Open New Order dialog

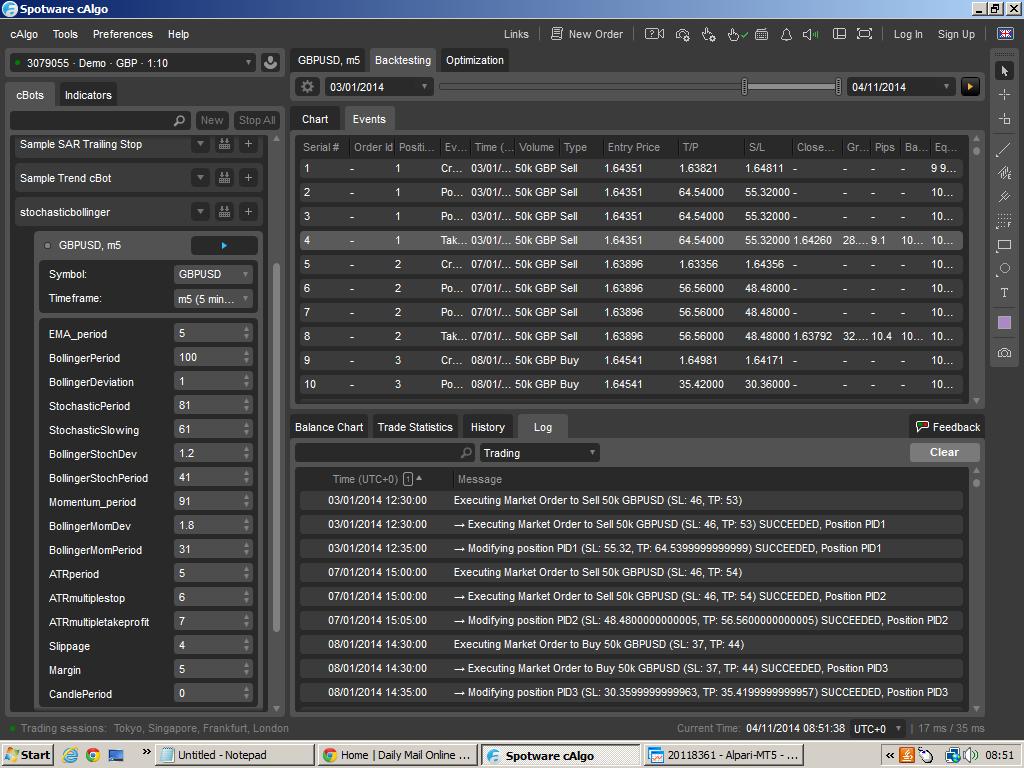coord(586,34)
